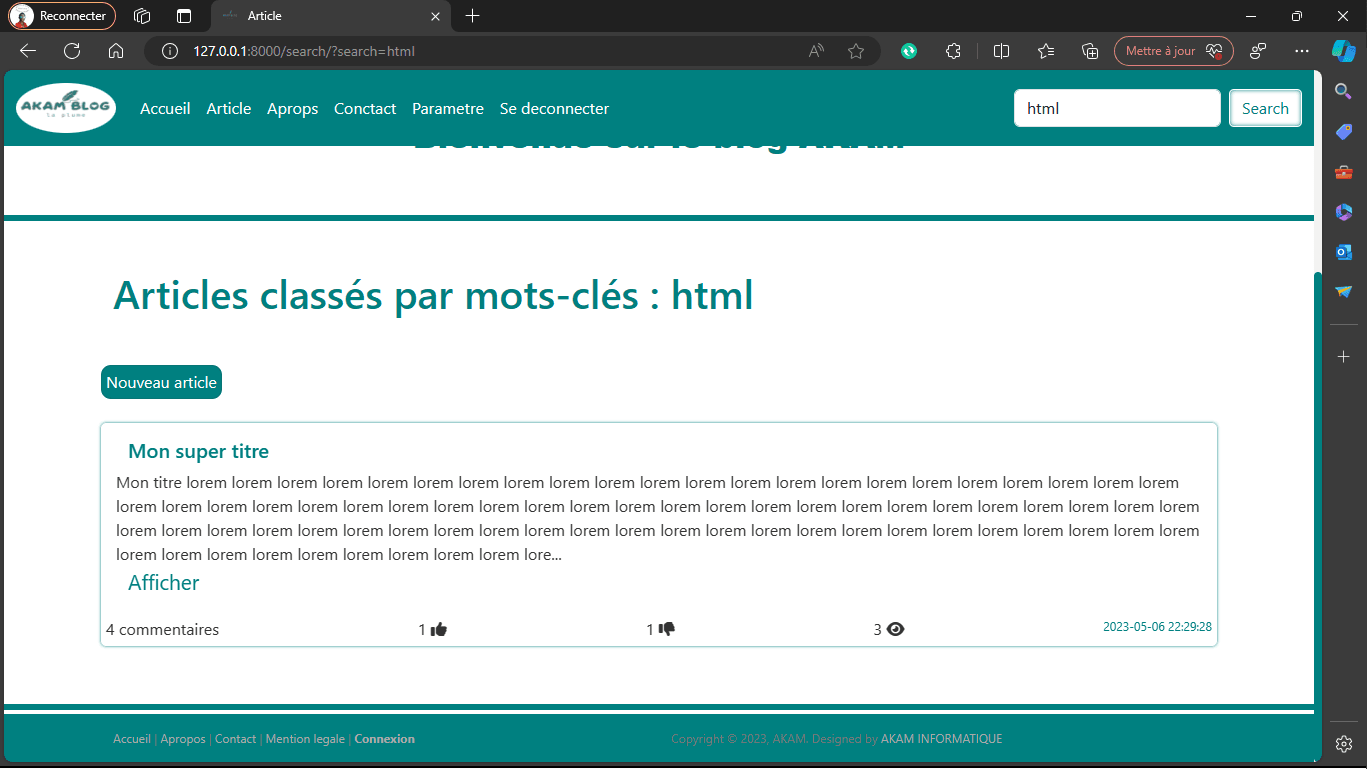Open the Copilot icon in the toolbar
The image size is (1367, 769).
coord(1343,50)
